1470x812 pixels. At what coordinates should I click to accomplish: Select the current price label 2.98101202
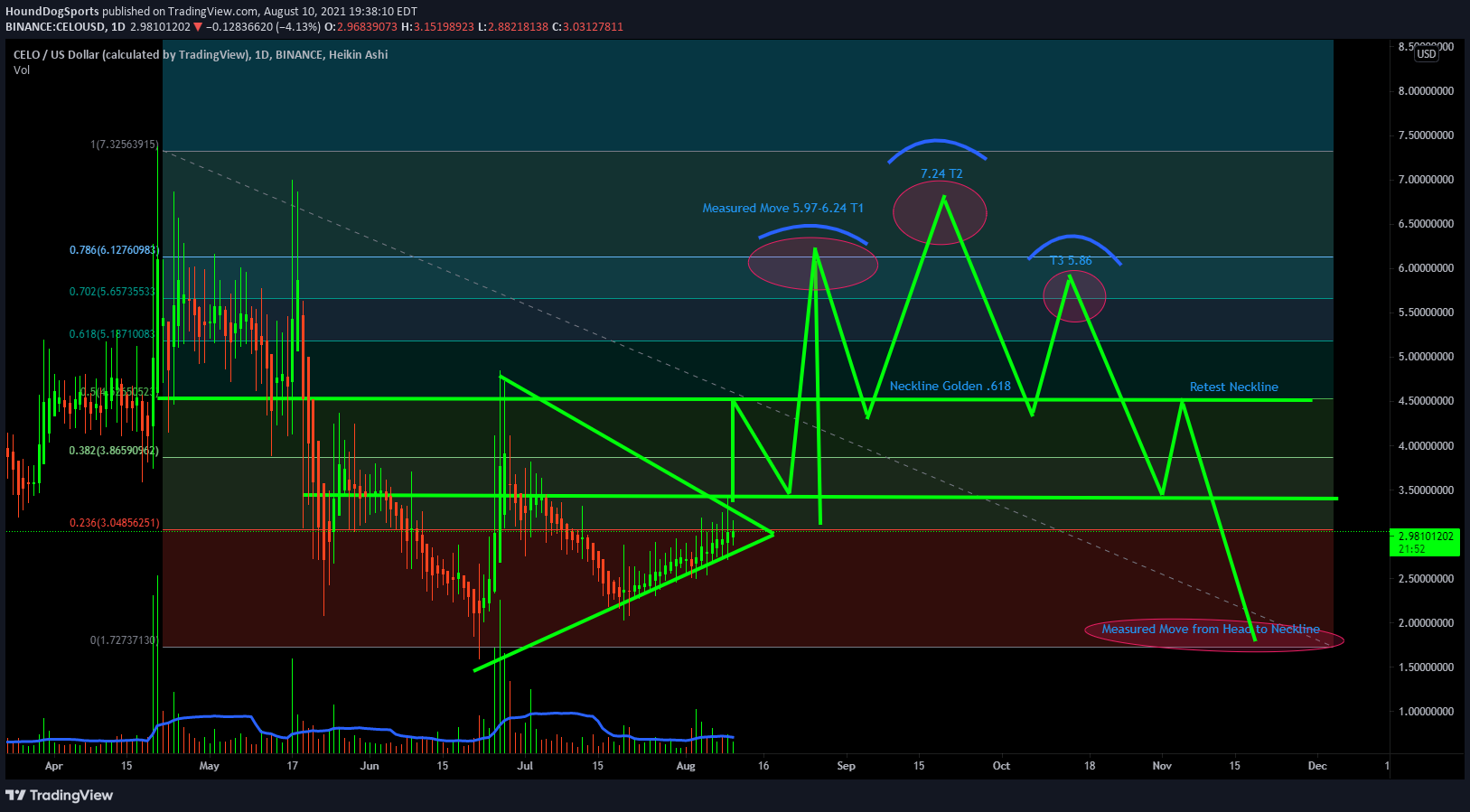(1426, 537)
